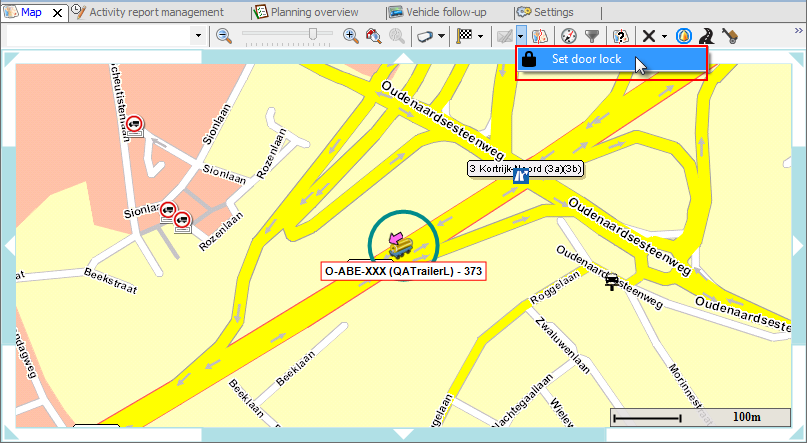Click the map help question mark icon
The height and width of the screenshot is (443, 807).
coord(620,36)
